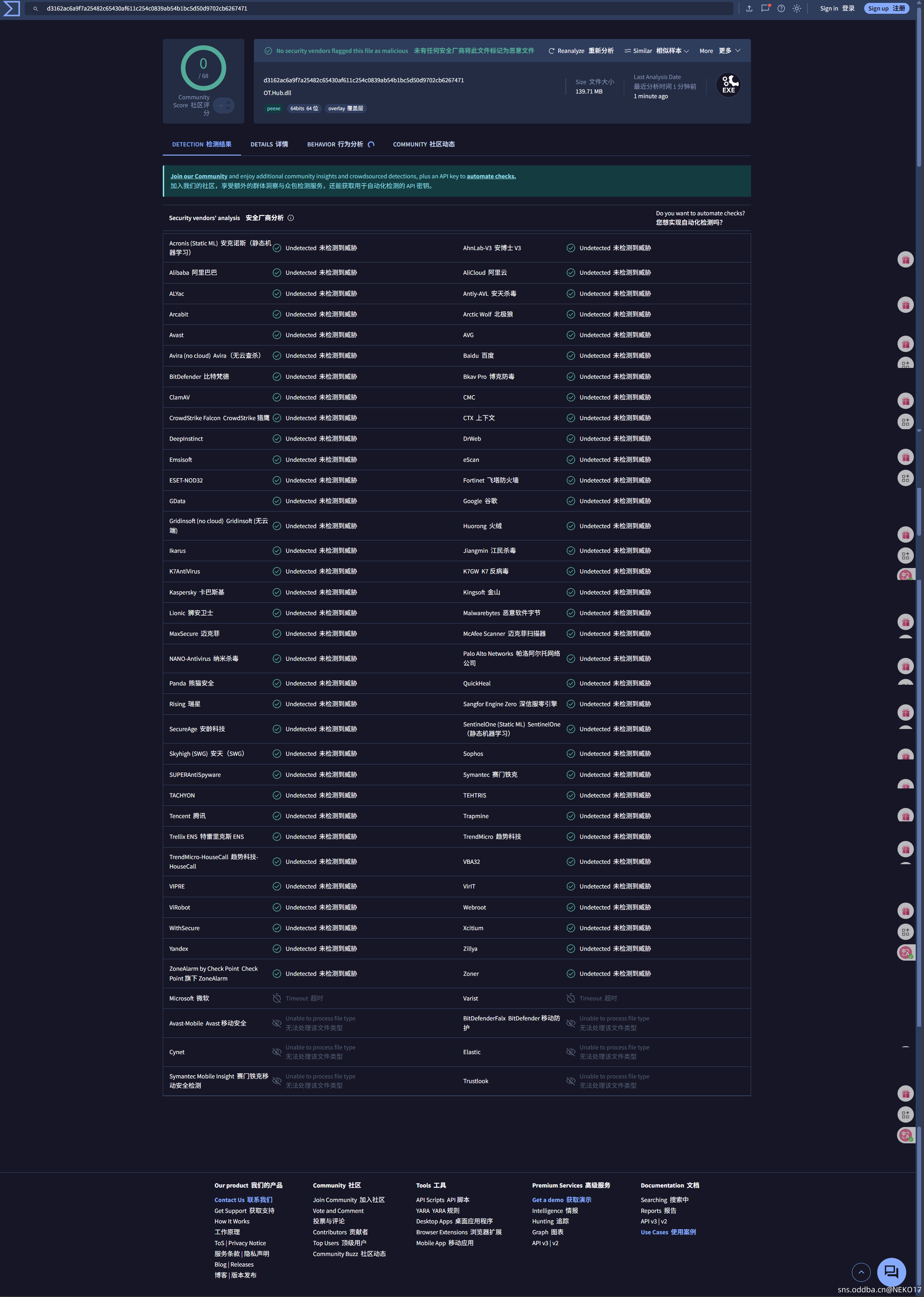The height and width of the screenshot is (1297, 924).
Task: Open Top Users footer link
Action: [340, 1243]
